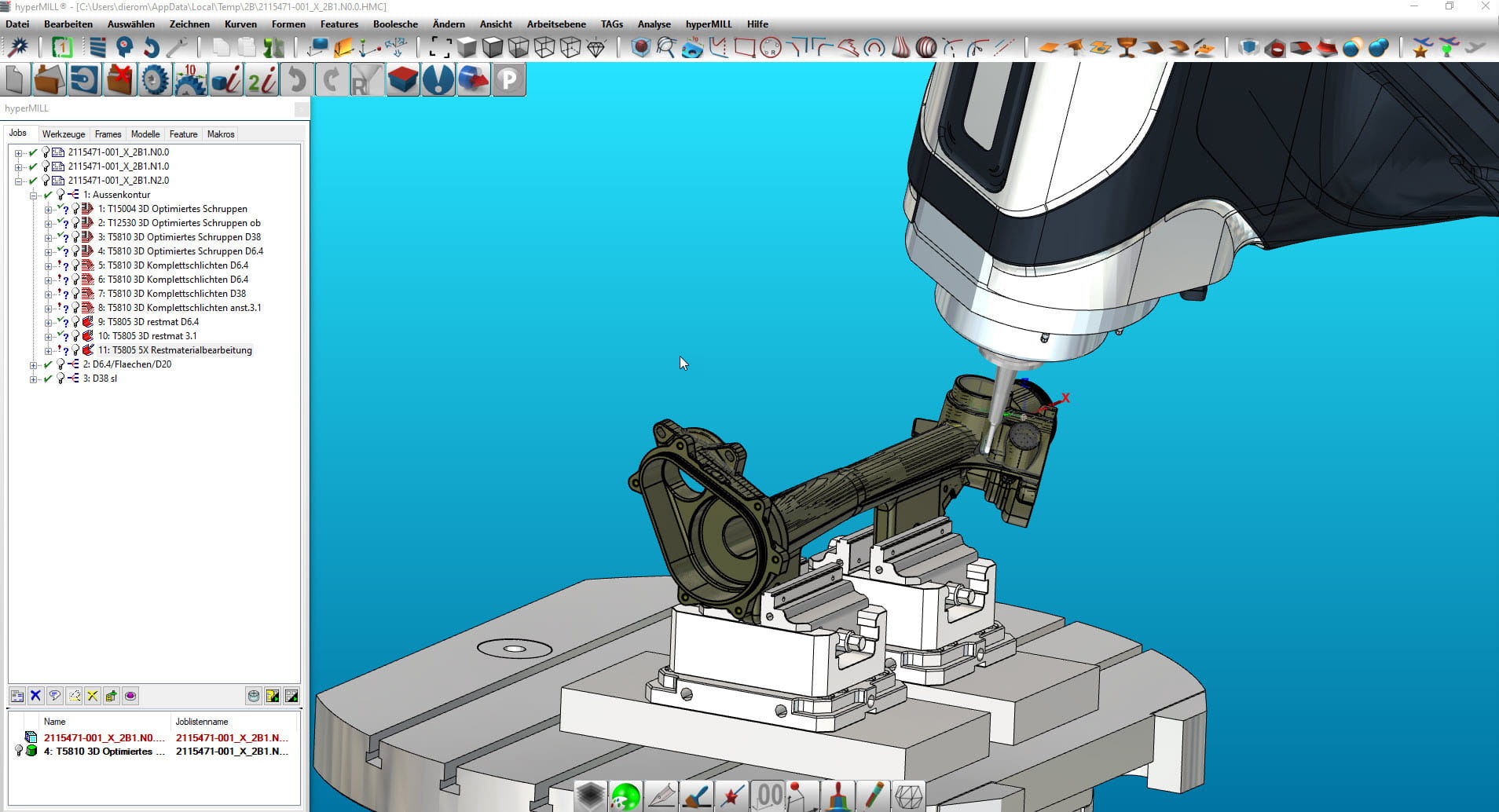
Task: Expand job 7: T5810 3D Komplettschlichten D38
Action: click(48, 294)
